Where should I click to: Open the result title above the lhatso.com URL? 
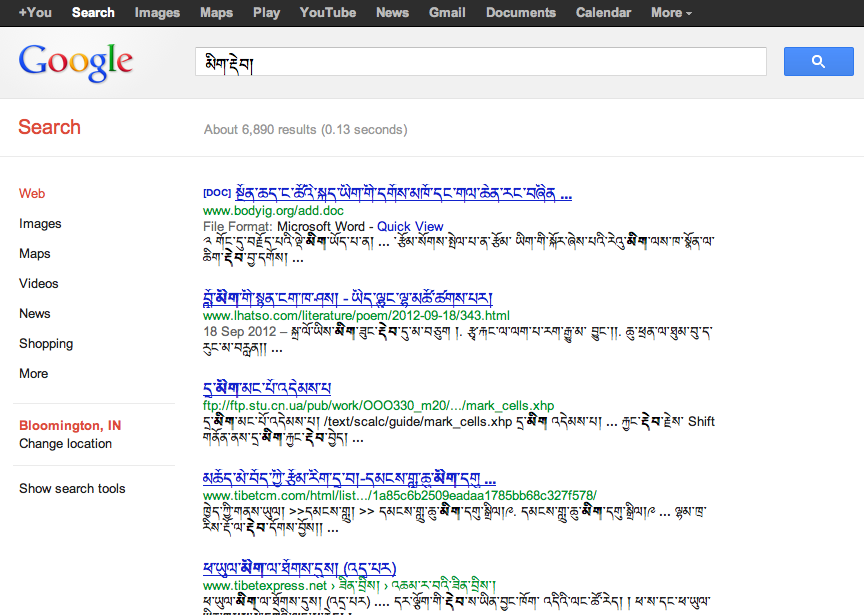[348, 298]
